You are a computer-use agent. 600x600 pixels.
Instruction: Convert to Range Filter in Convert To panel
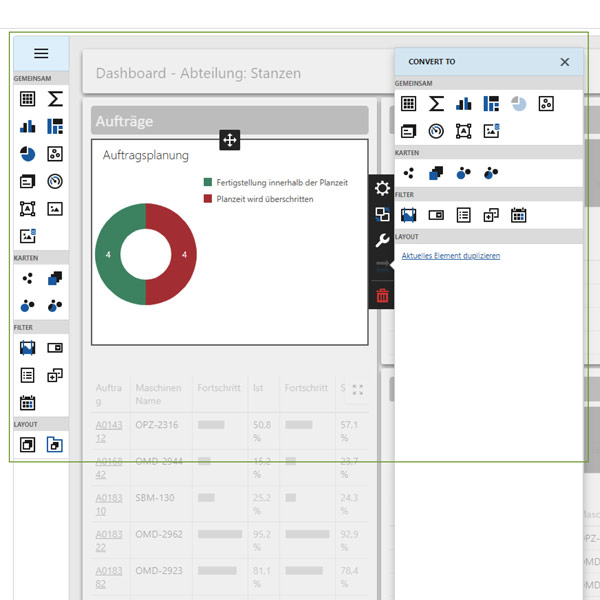click(408, 215)
